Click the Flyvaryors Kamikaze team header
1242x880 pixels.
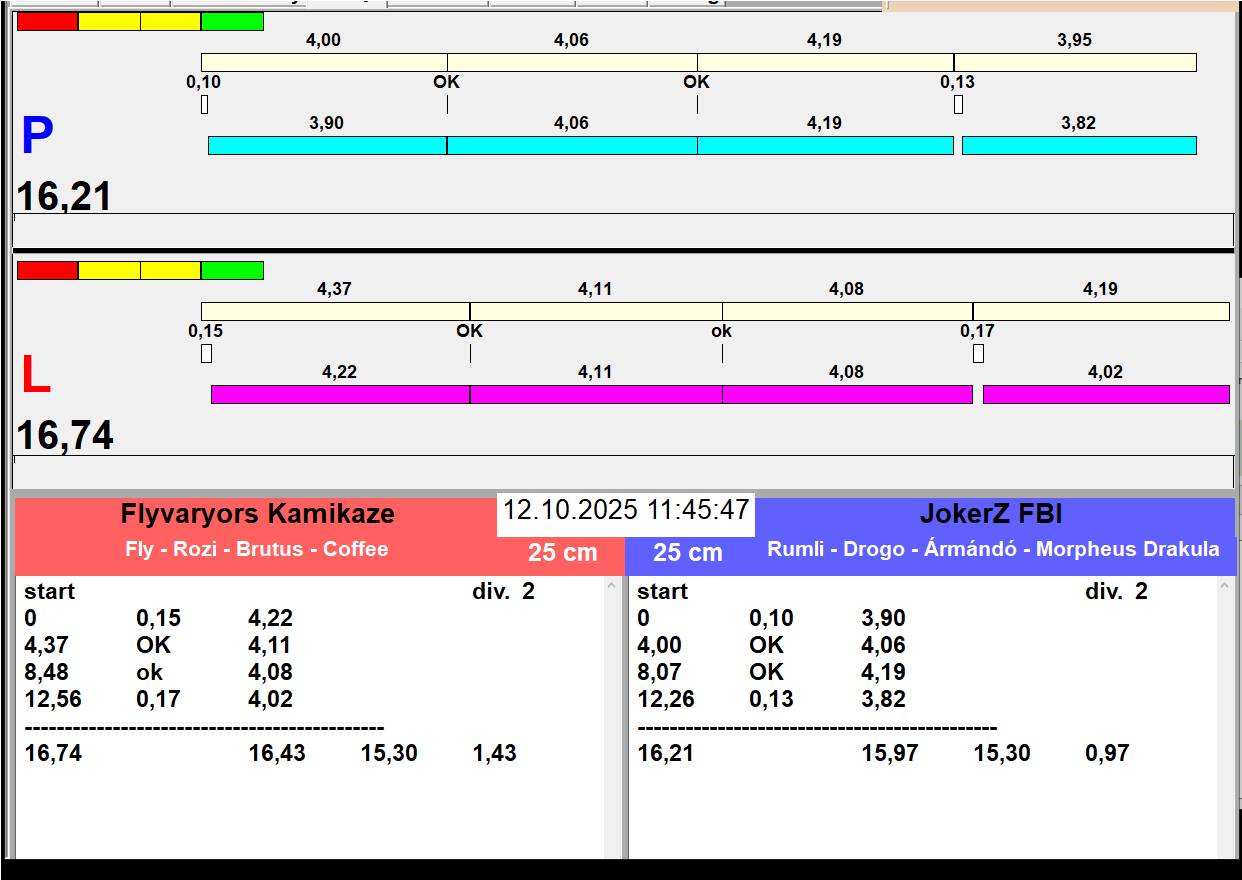click(258, 514)
